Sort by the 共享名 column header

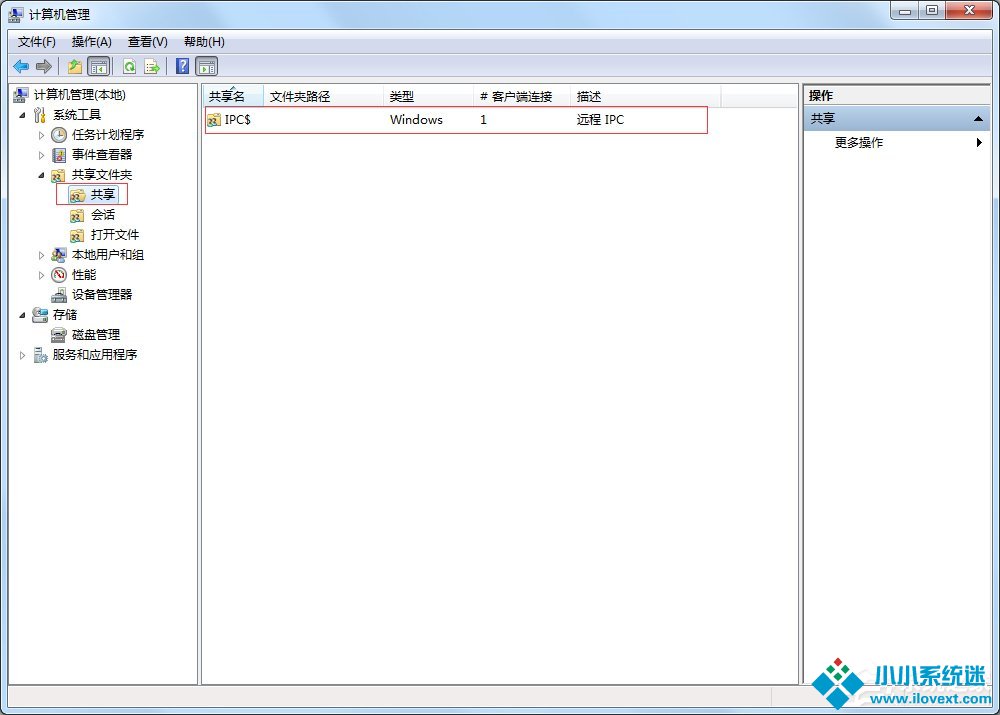(x=233, y=96)
